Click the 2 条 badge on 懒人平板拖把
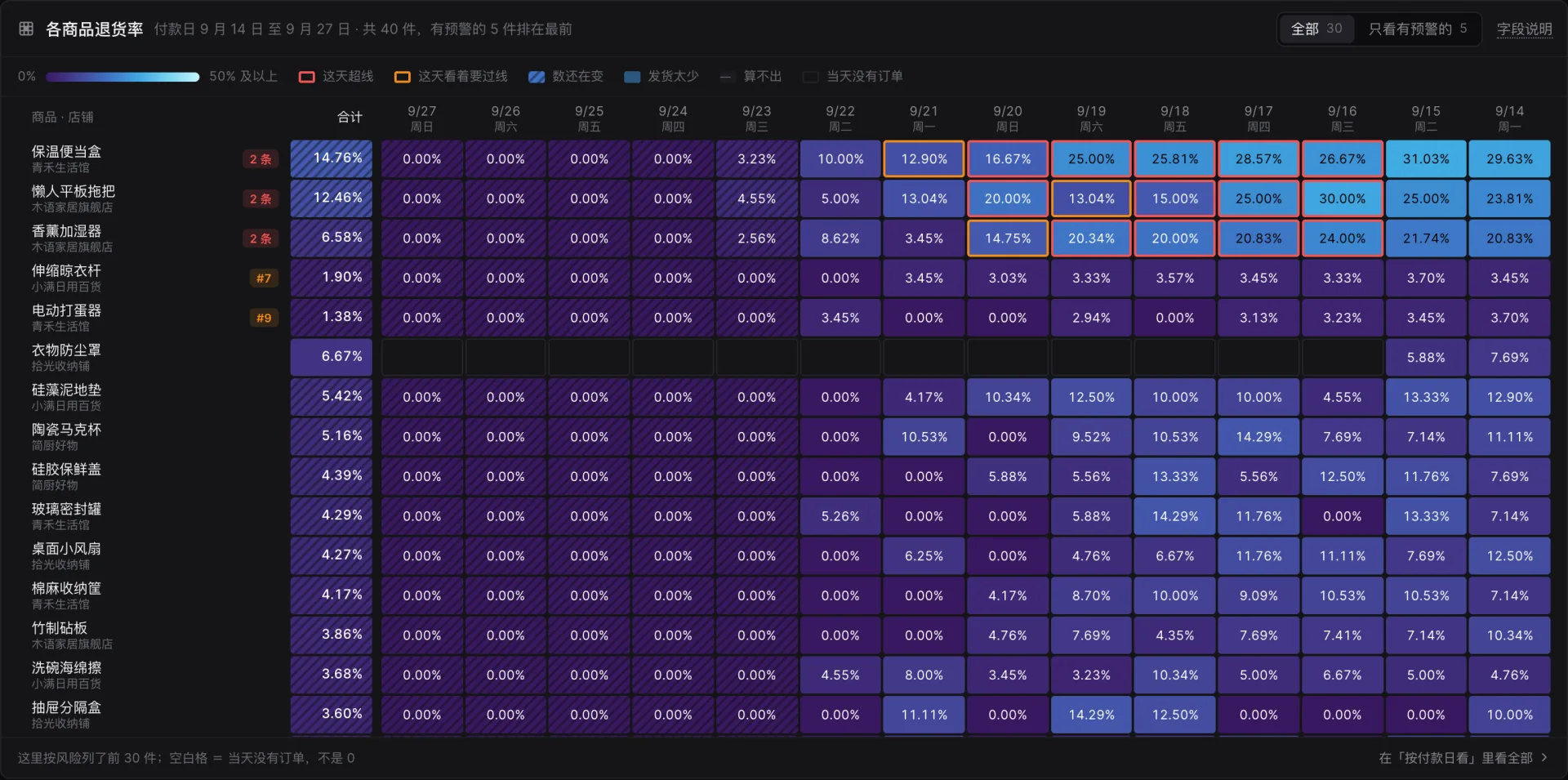 [261, 198]
